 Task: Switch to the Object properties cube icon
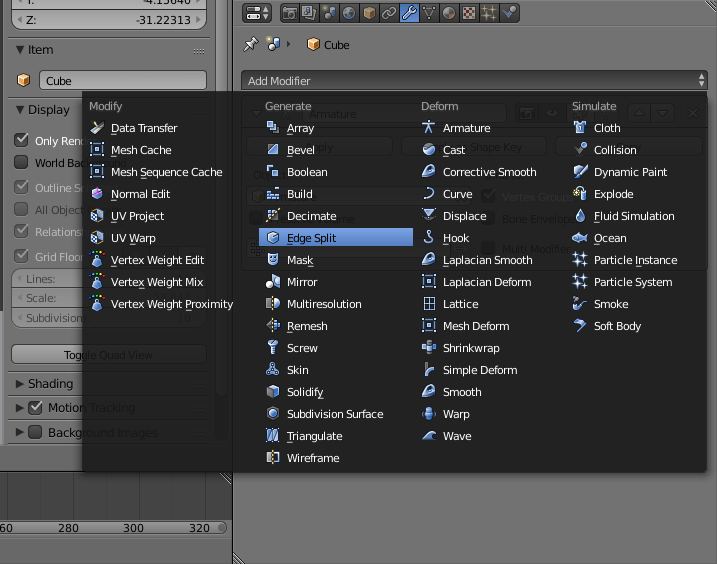[369, 13]
